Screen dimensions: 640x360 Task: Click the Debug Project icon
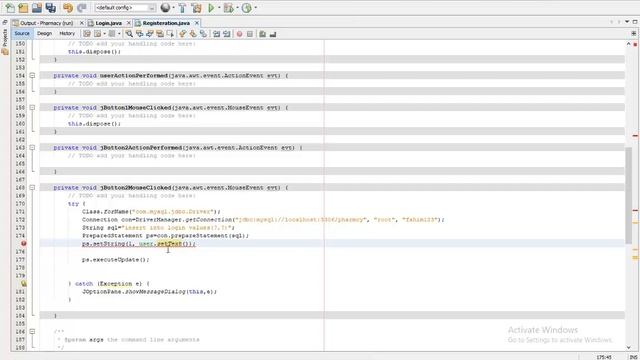(x=229, y=7)
